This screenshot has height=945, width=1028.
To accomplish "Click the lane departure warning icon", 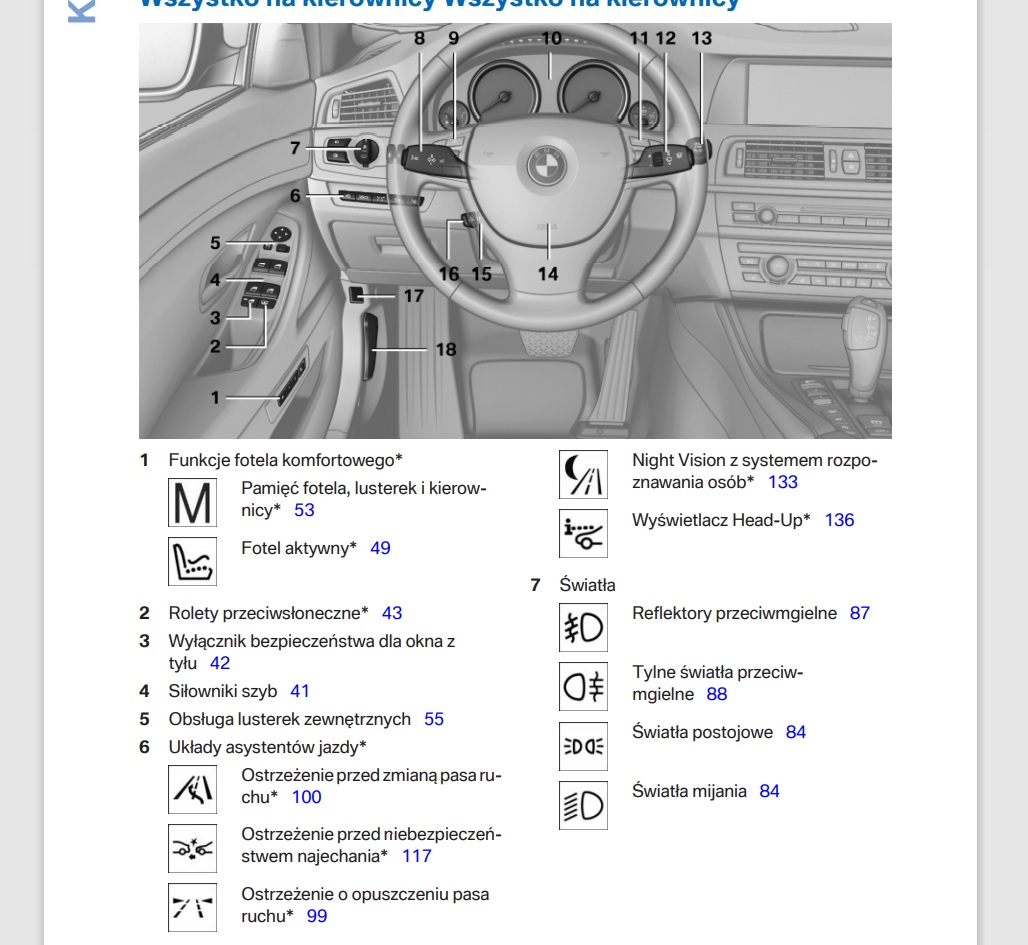I will pos(192,908).
